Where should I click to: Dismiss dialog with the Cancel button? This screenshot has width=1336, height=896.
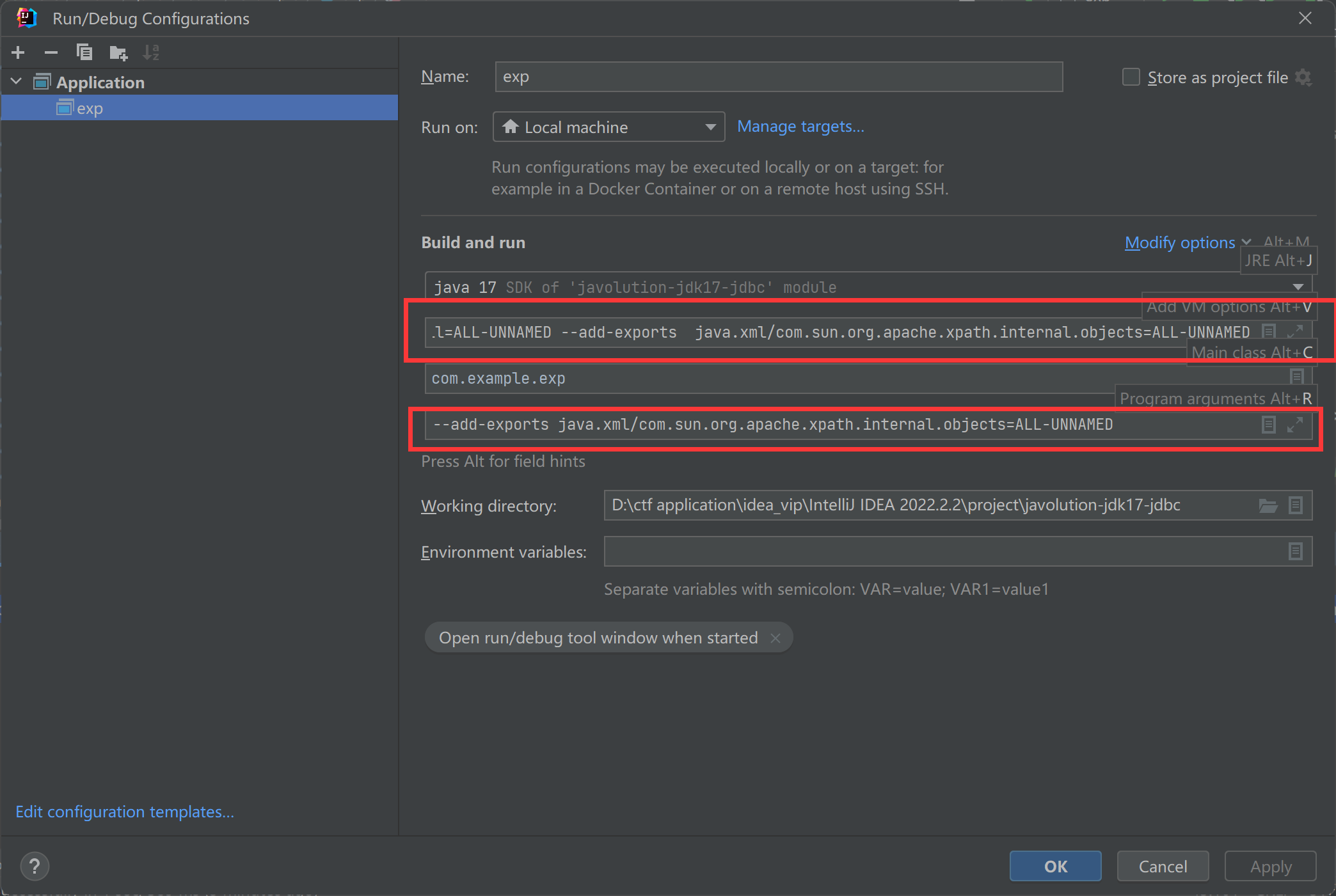pyautogui.click(x=1163, y=866)
